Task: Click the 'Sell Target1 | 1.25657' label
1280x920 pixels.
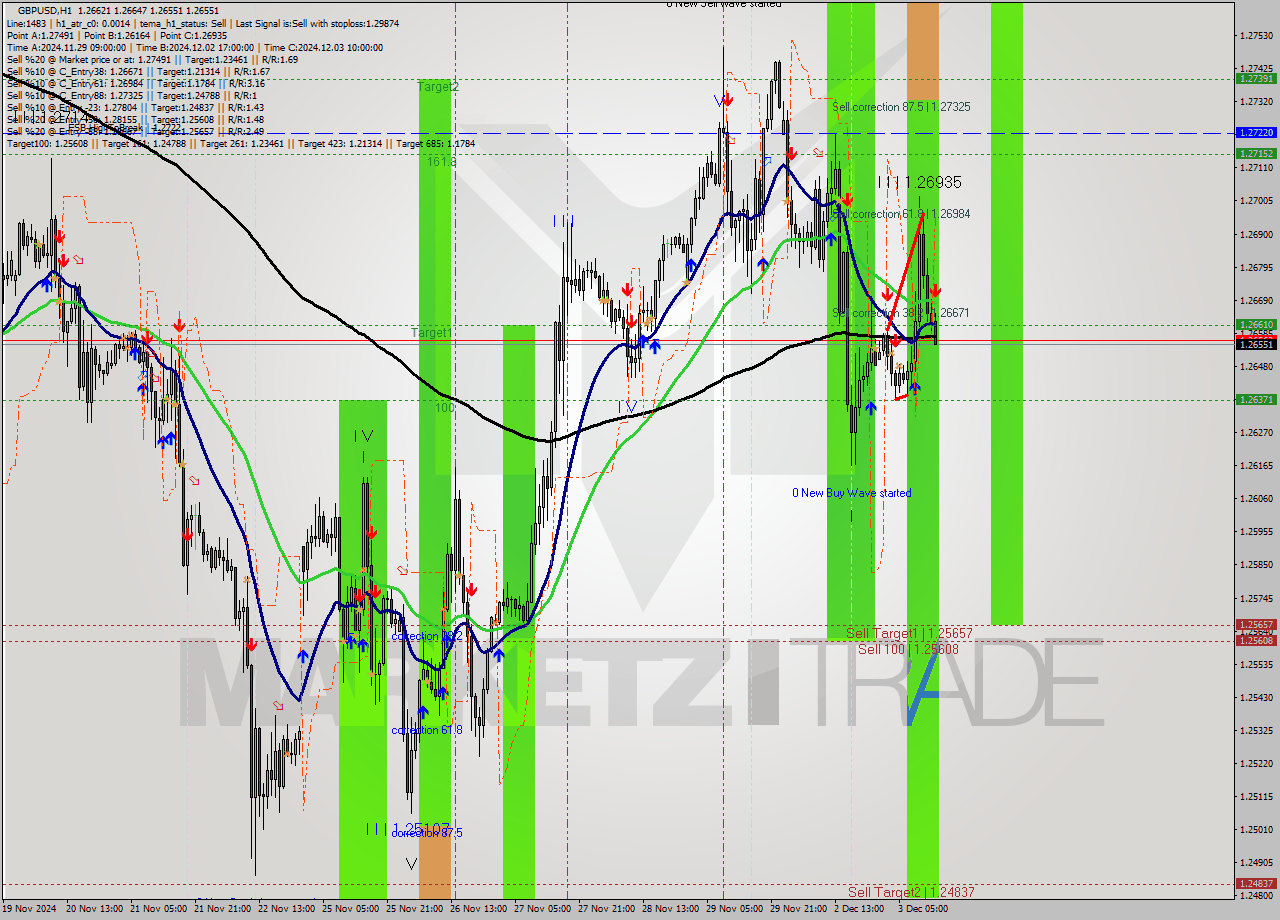Action: click(x=910, y=634)
